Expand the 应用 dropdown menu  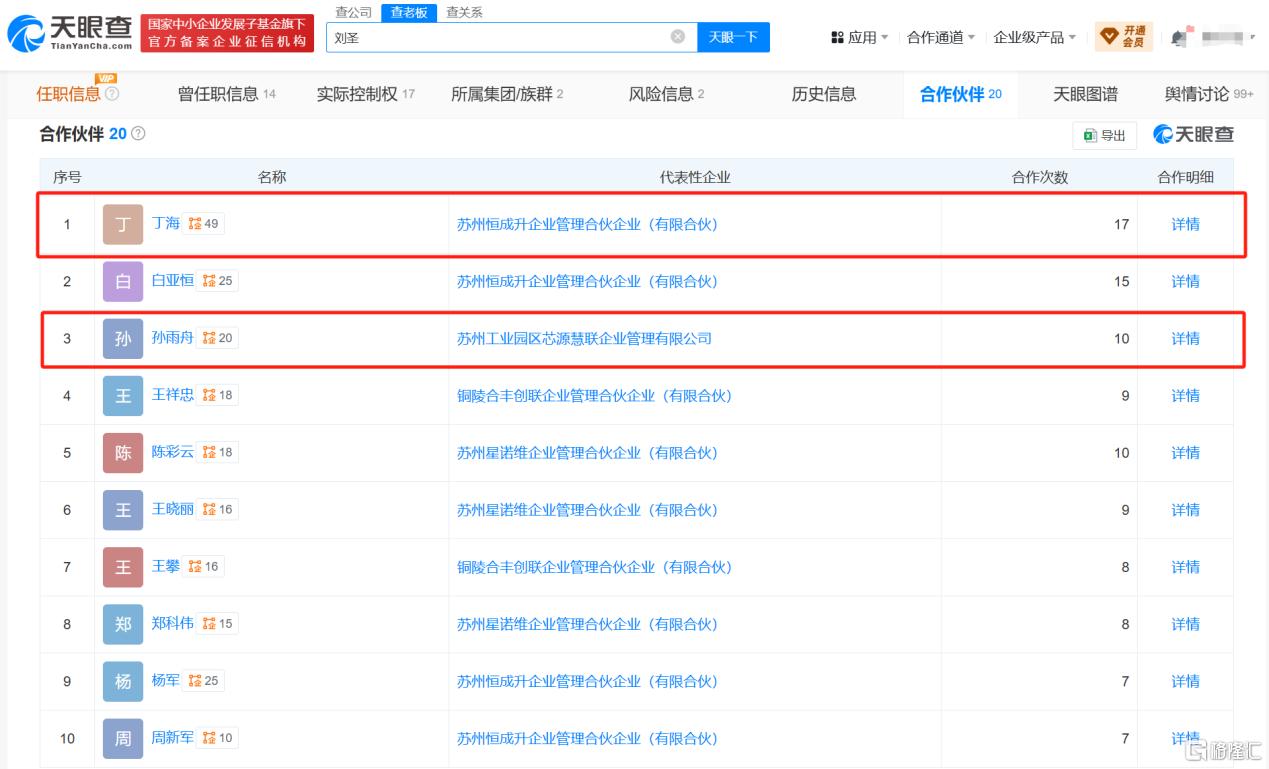point(860,37)
